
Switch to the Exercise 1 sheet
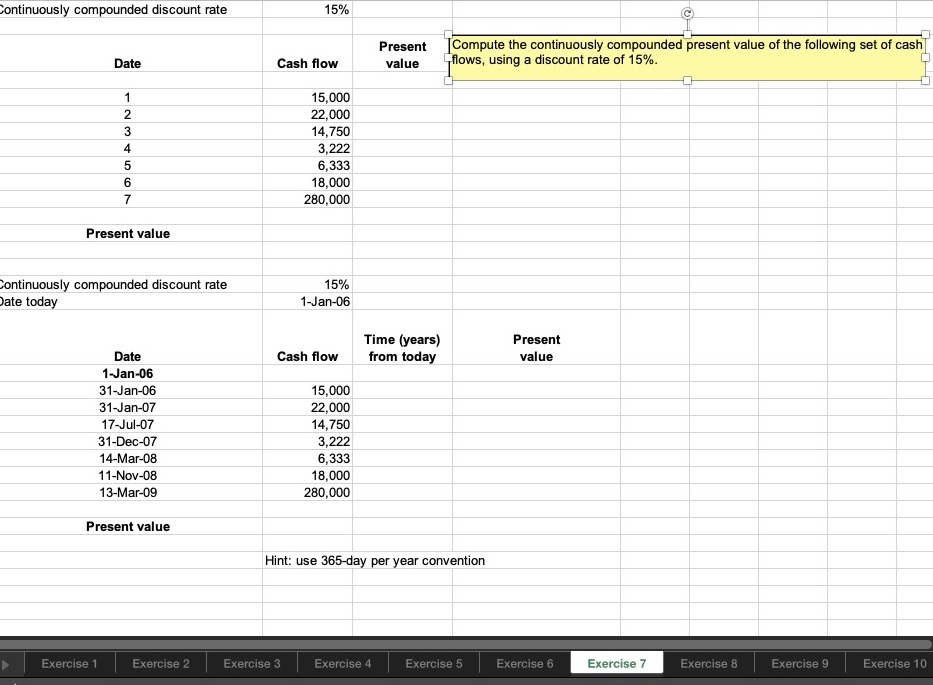(x=69, y=662)
